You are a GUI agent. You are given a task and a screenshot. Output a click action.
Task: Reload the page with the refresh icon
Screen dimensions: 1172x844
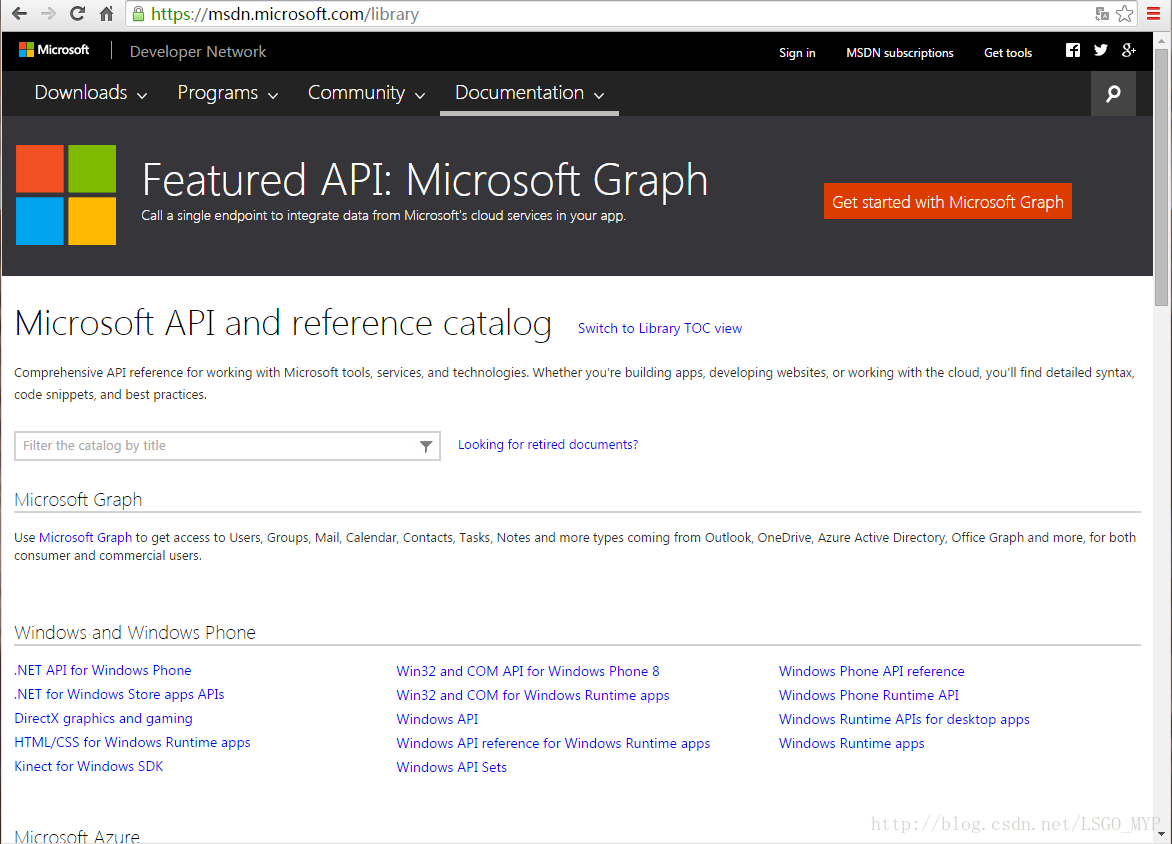pyautogui.click(x=77, y=13)
